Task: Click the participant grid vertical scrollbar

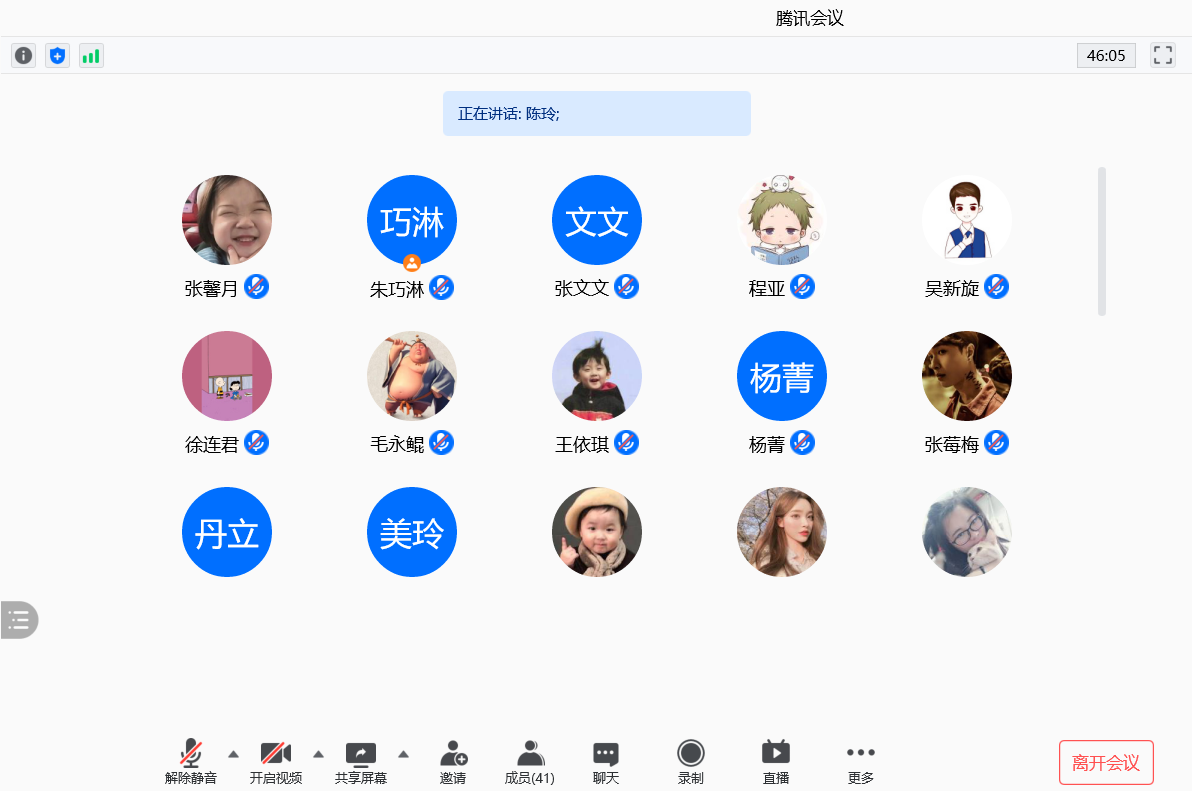Action: pyautogui.click(x=1102, y=241)
